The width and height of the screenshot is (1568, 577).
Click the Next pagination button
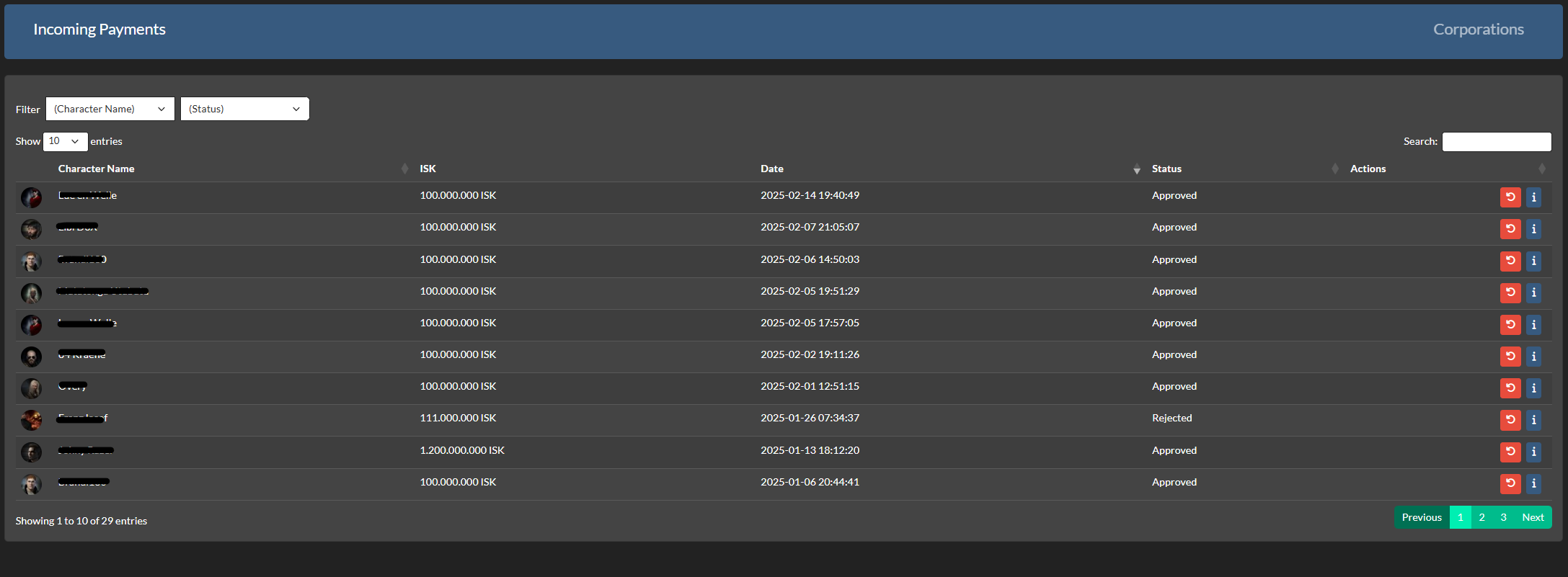[1533, 517]
